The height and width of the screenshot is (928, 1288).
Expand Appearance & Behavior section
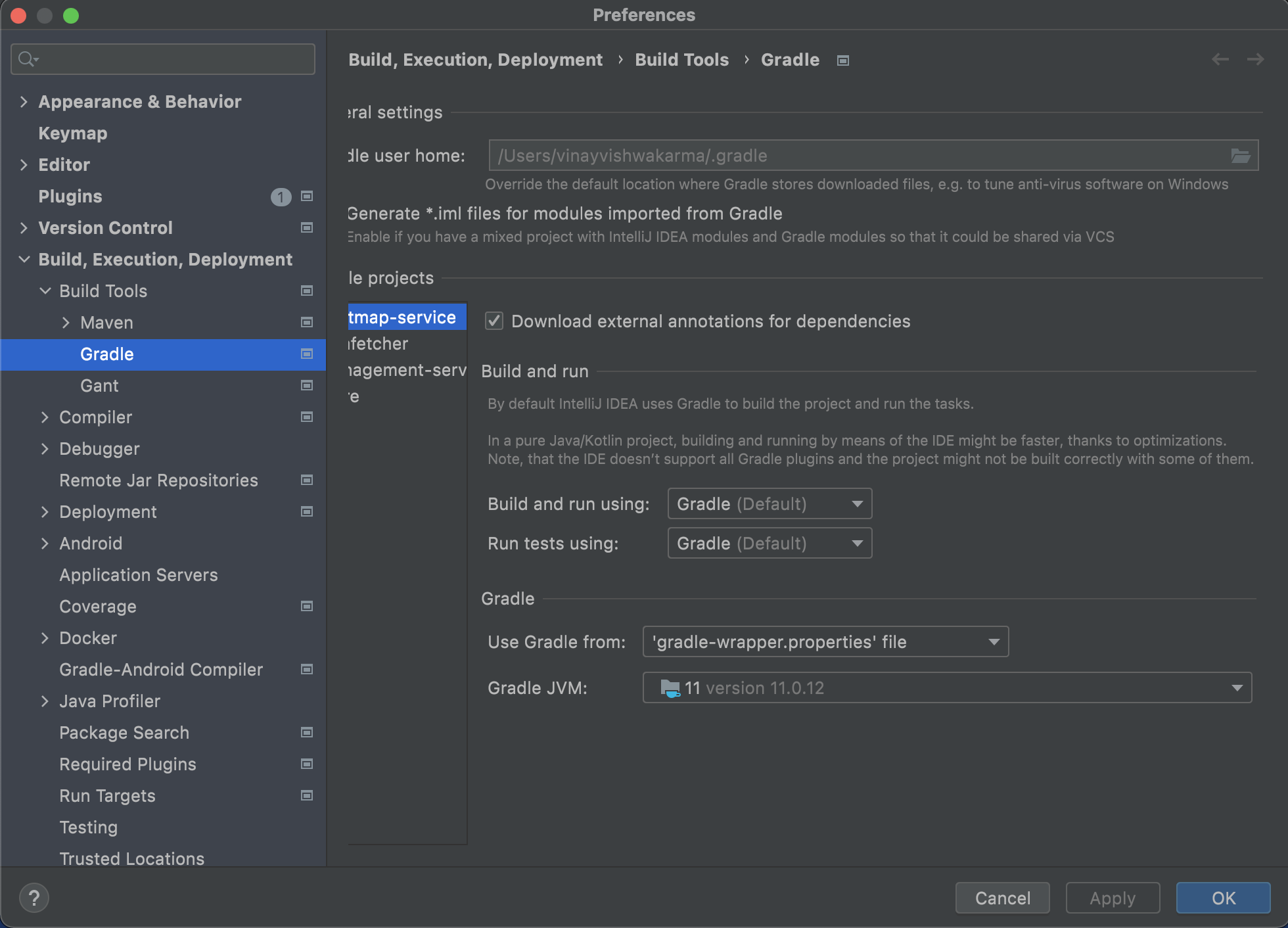[x=24, y=101]
